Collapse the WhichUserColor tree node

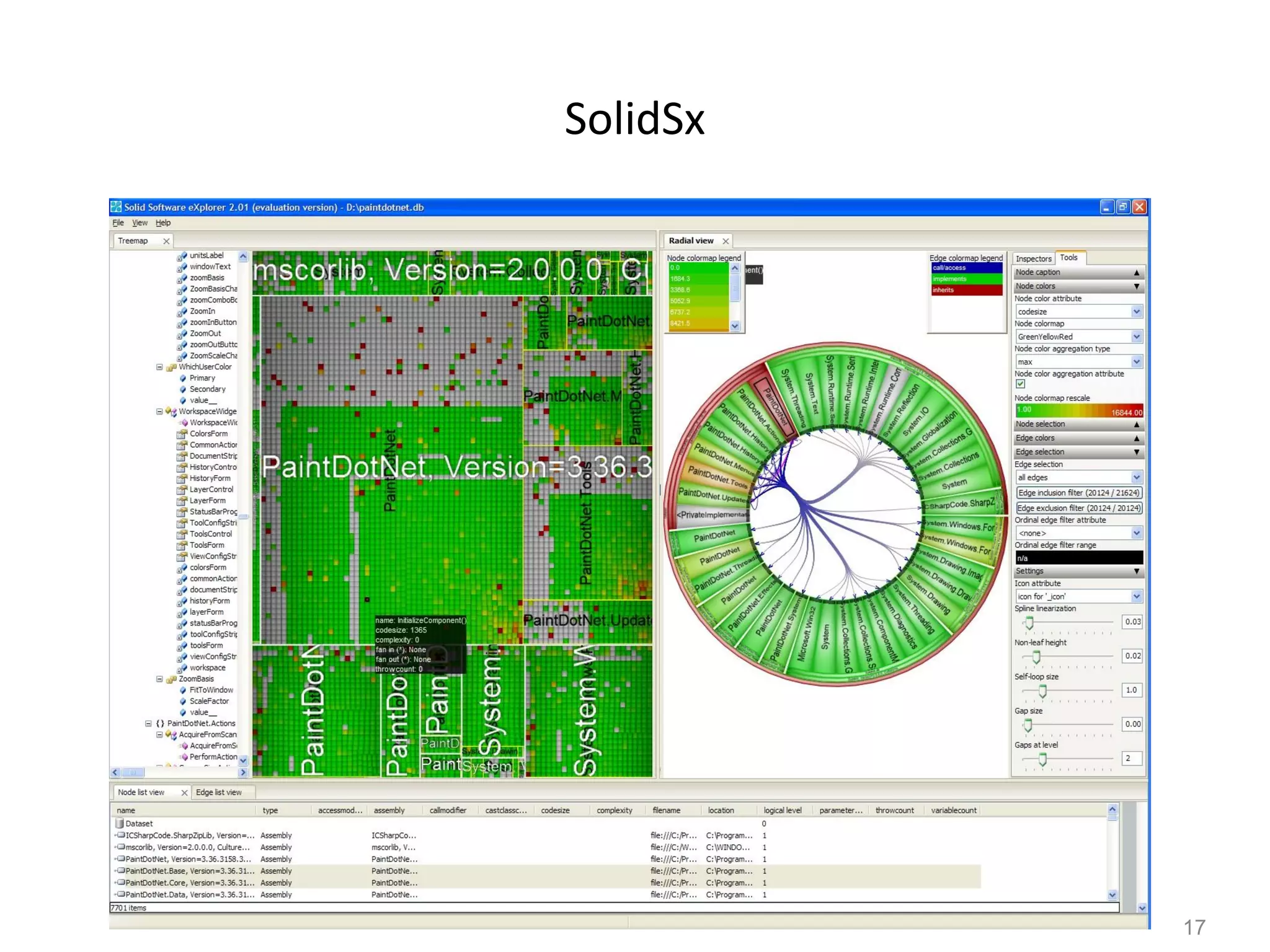[x=159, y=368]
